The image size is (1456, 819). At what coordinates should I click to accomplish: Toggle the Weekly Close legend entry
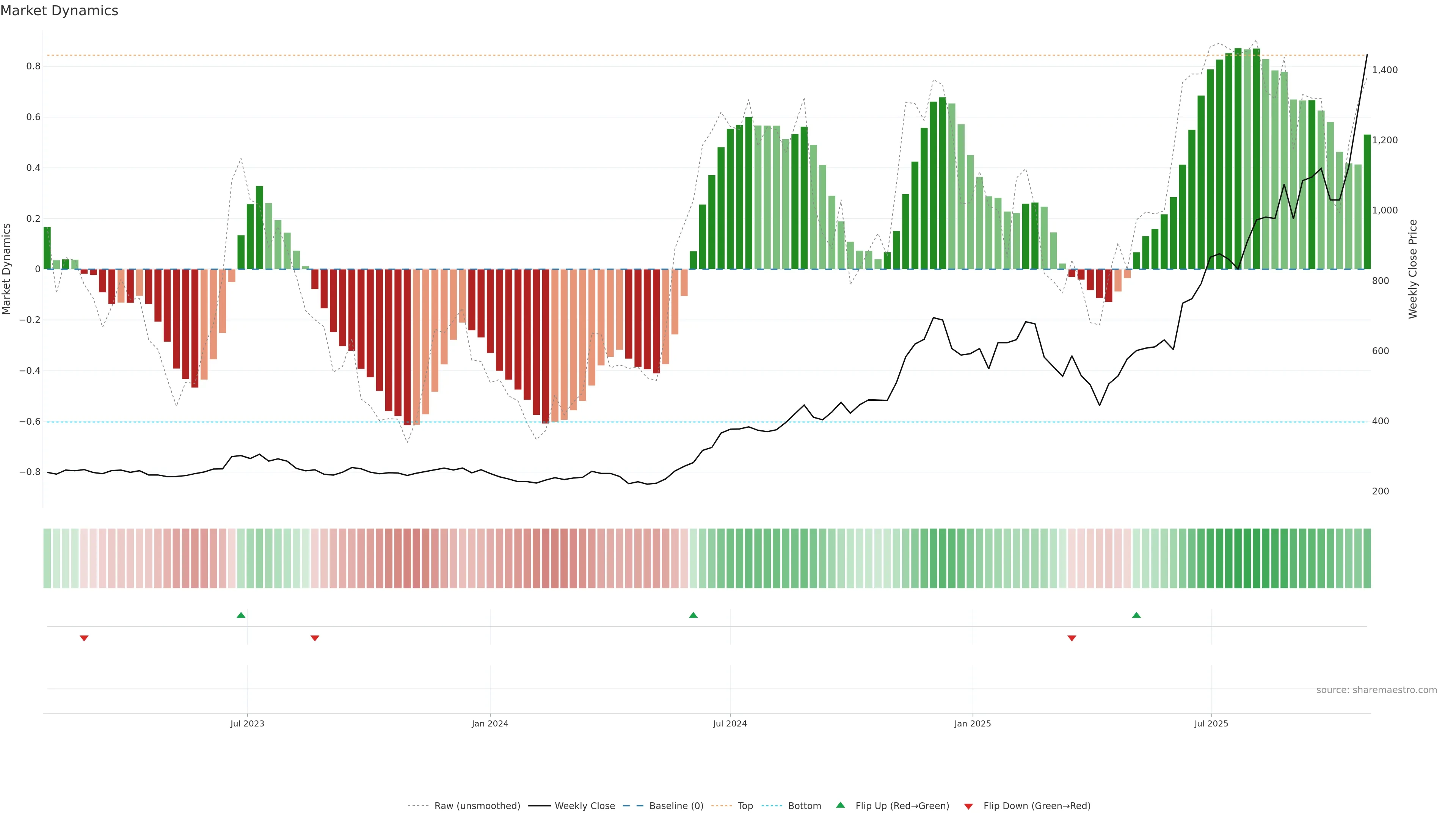click(x=584, y=805)
